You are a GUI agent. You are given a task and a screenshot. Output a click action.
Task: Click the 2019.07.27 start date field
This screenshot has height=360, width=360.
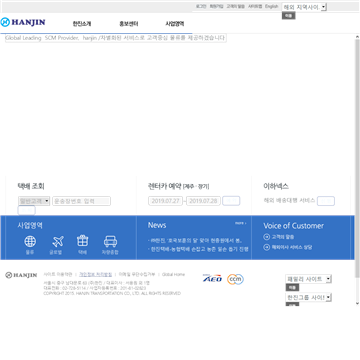click(165, 201)
